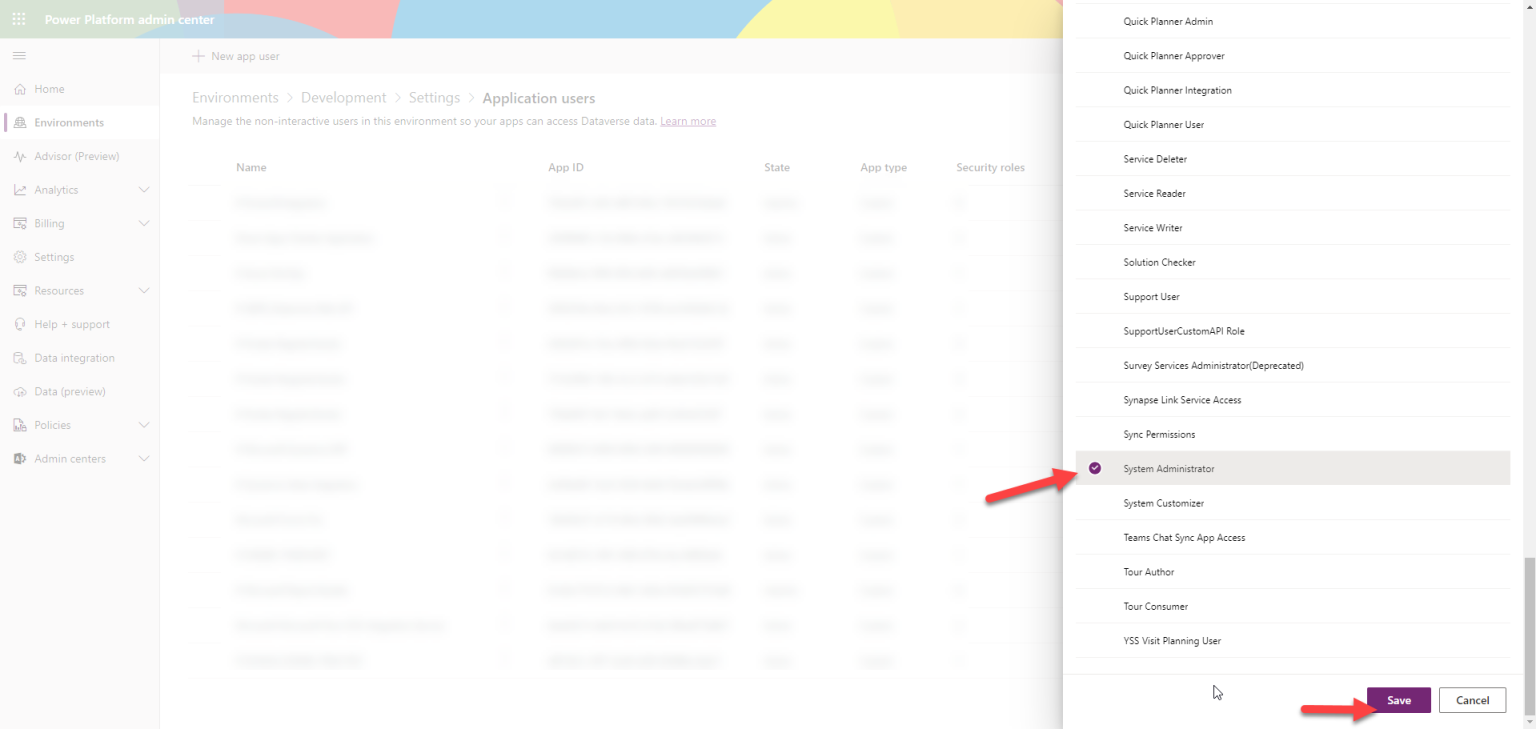Open Settings in the left navigation
This screenshot has height=729, width=1536.
(54, 257)
